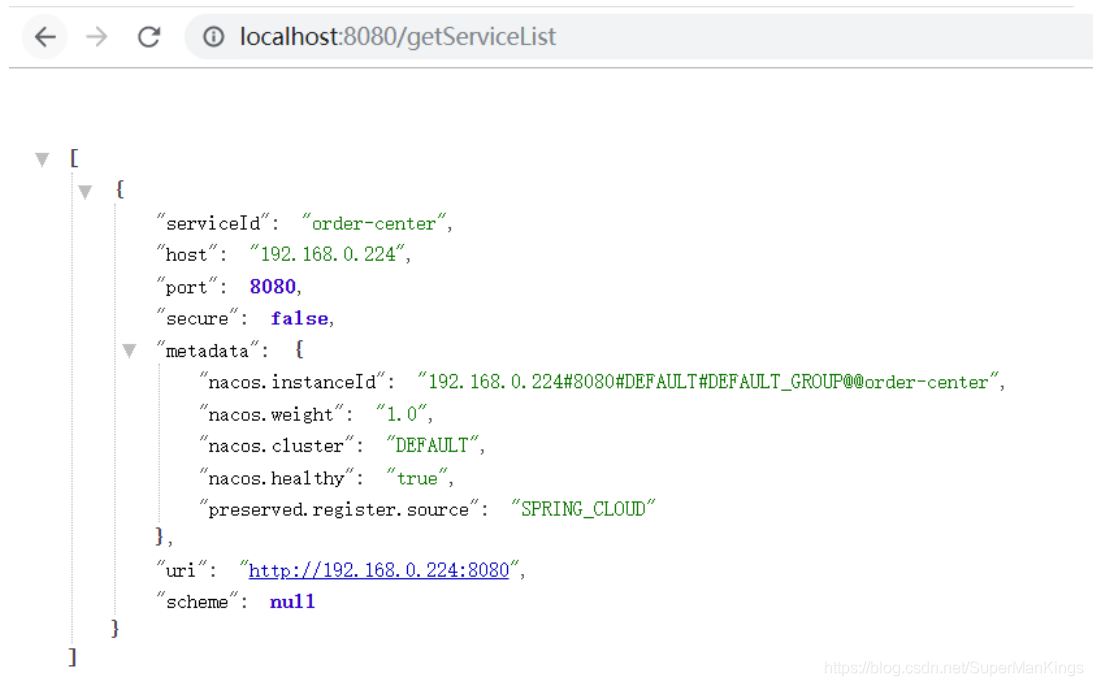Select the "nacos.cluster" key
This screenshot has width=1093, height=686.
point(277,445)
